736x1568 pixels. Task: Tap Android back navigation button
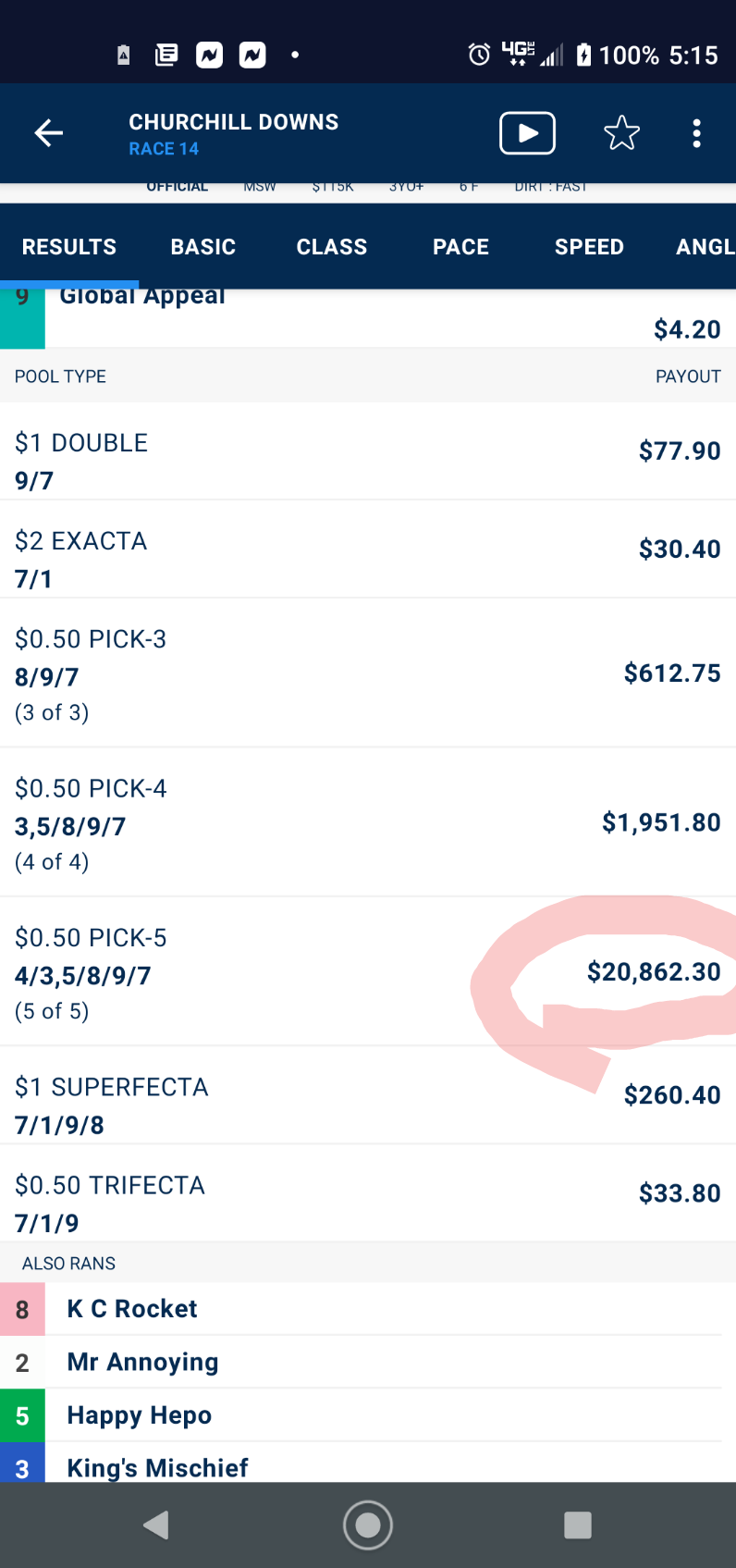(156, 1525)
